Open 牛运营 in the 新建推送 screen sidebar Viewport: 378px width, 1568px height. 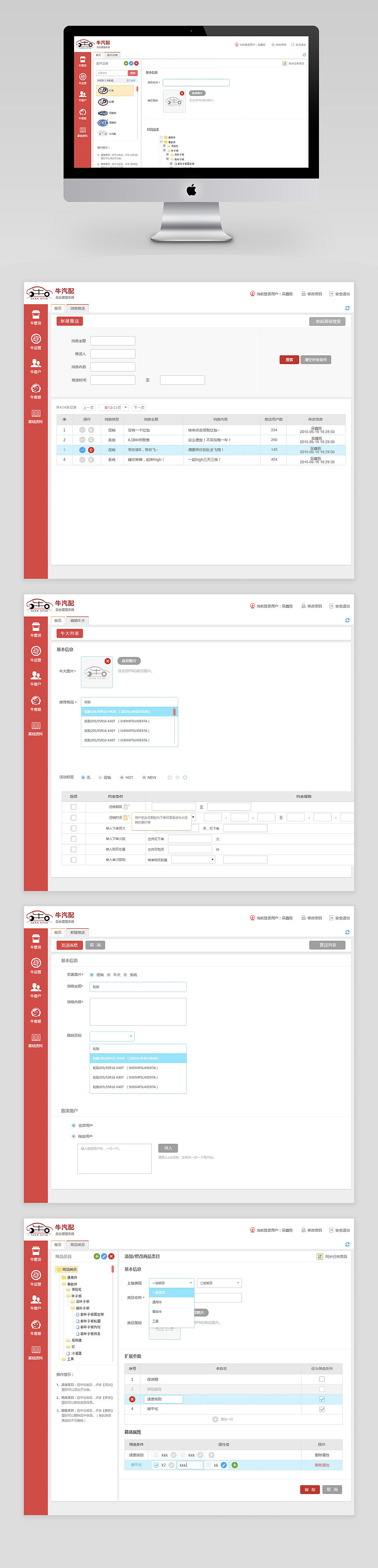click(36, 966)
